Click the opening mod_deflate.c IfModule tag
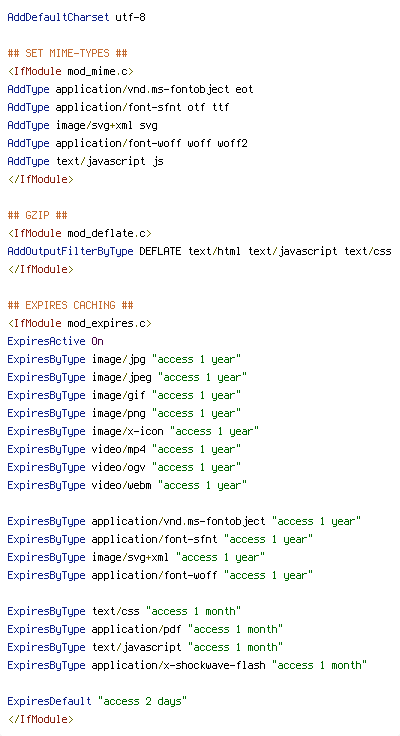 point(80,233)
